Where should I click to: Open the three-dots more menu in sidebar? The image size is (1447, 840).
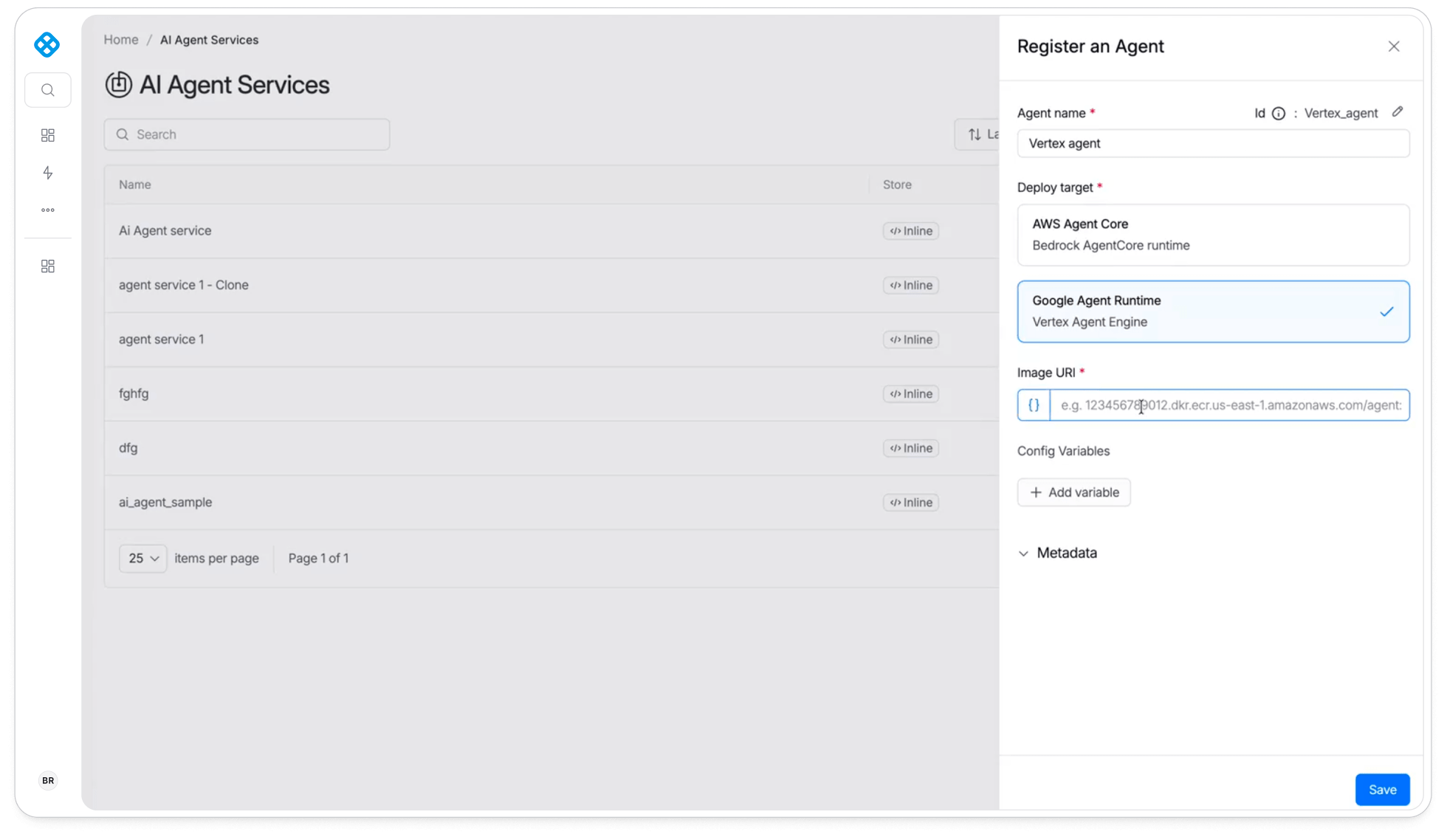(x=48, y=210)
